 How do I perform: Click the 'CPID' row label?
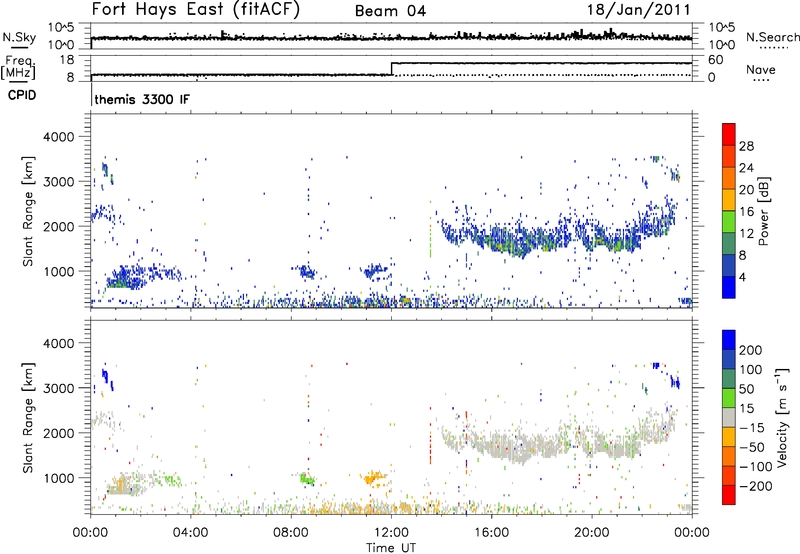tap(22, 95)
